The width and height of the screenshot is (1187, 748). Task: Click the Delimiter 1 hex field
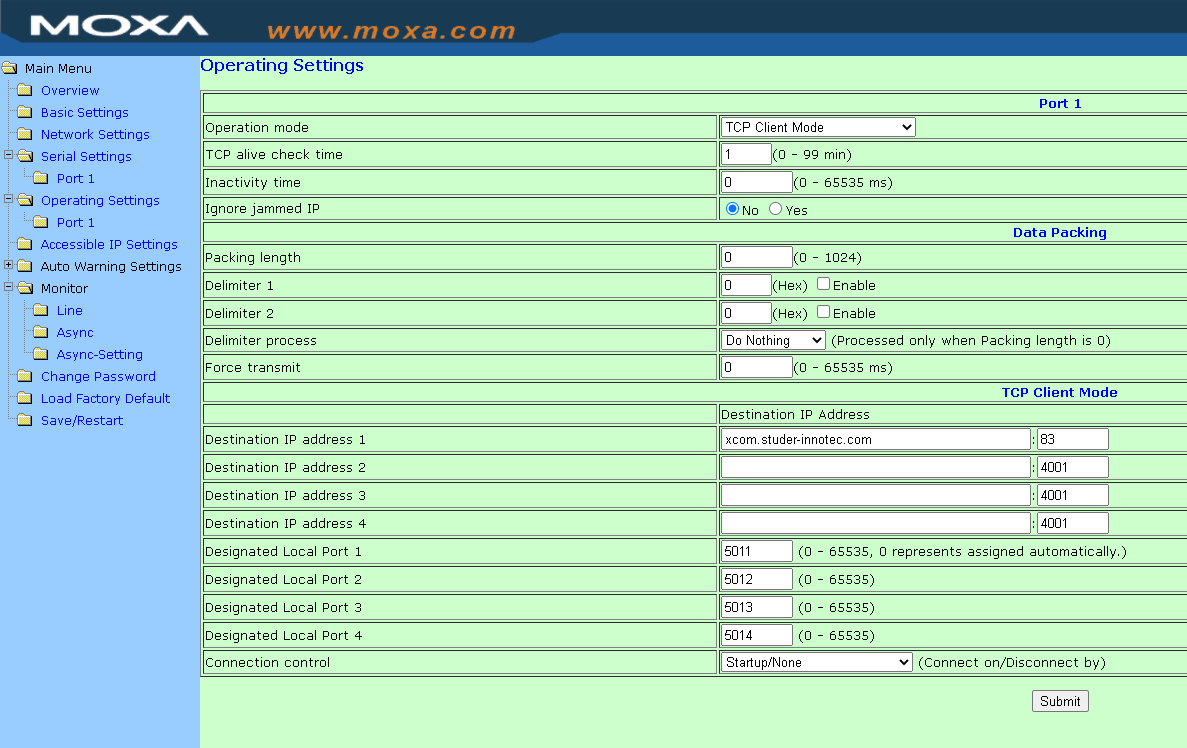(x=746, y=285)
